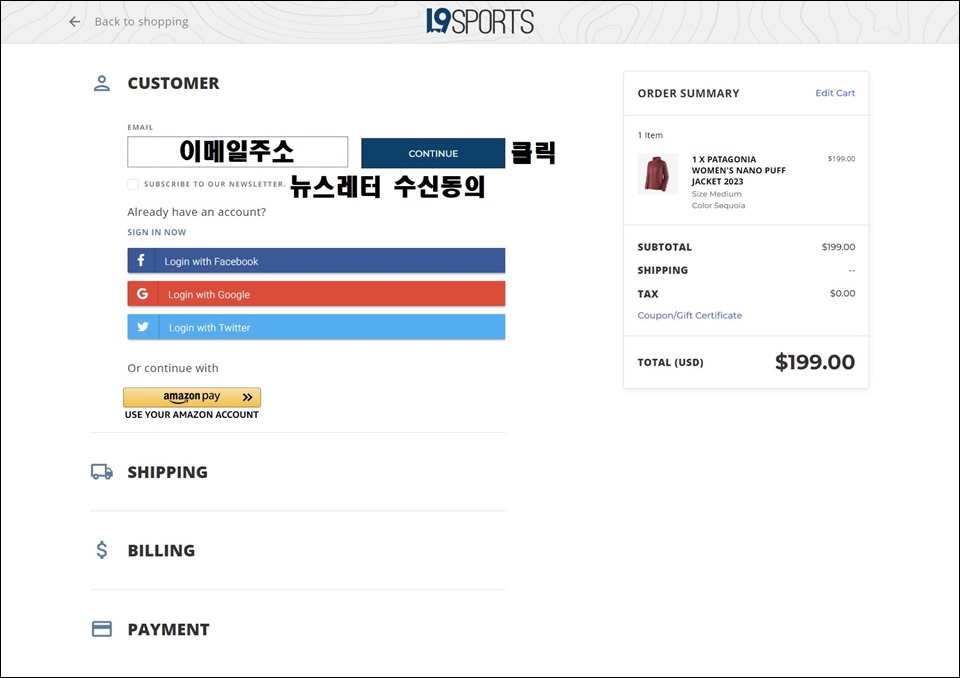Open the L9 Sports logo homepage
This screenshot has width=960, height=678.
(x=480, y=21)
